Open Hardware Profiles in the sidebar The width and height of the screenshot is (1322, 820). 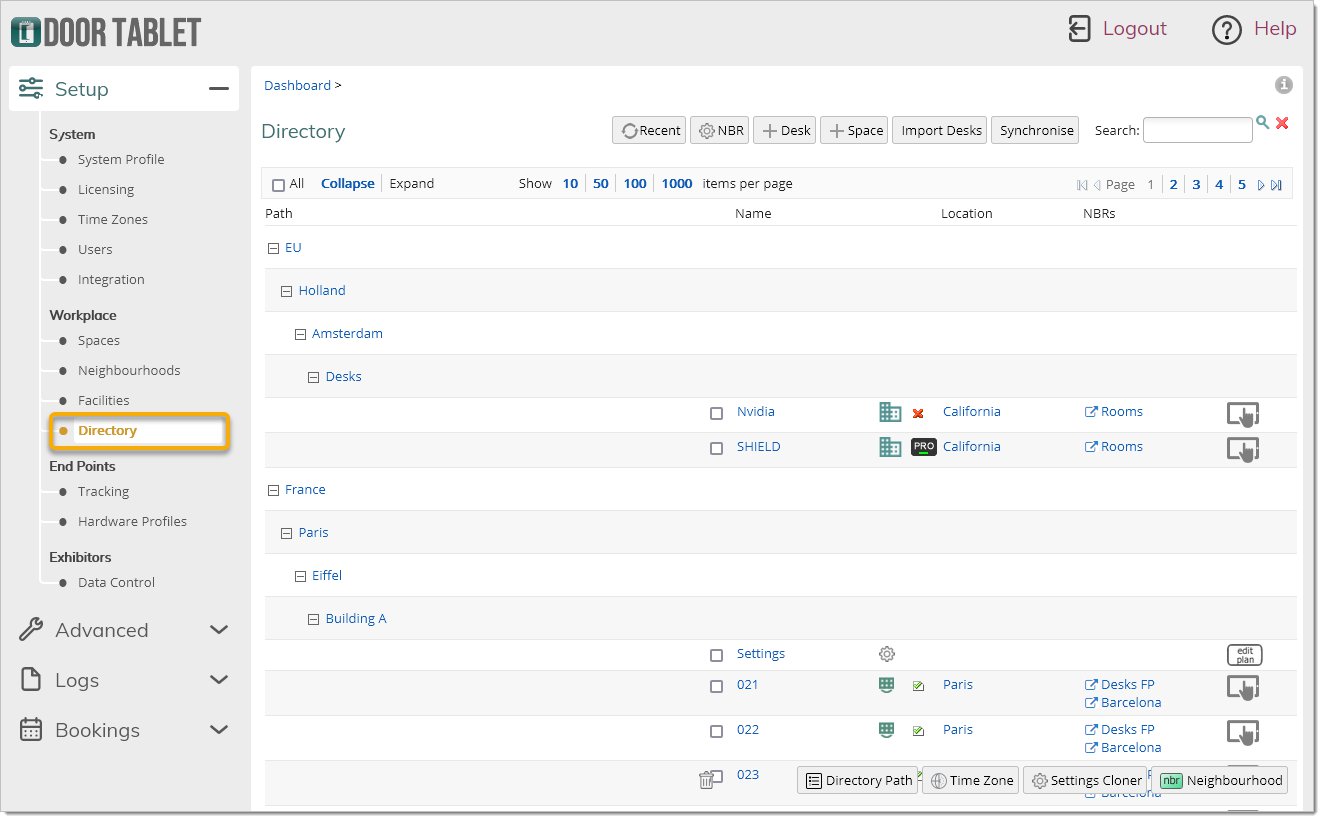point(132,521)
